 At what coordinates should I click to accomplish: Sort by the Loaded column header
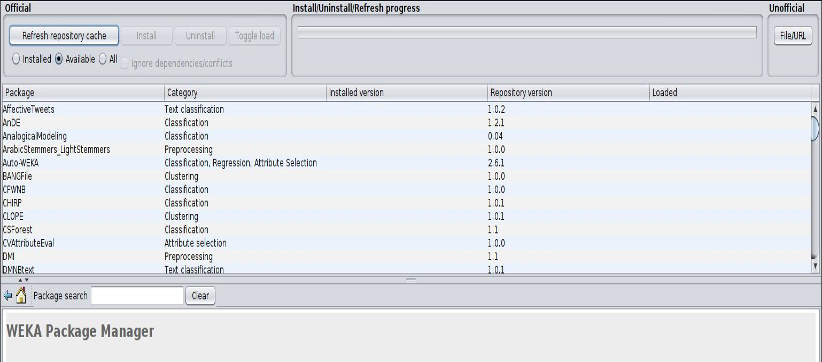click(x=730, y=93)
